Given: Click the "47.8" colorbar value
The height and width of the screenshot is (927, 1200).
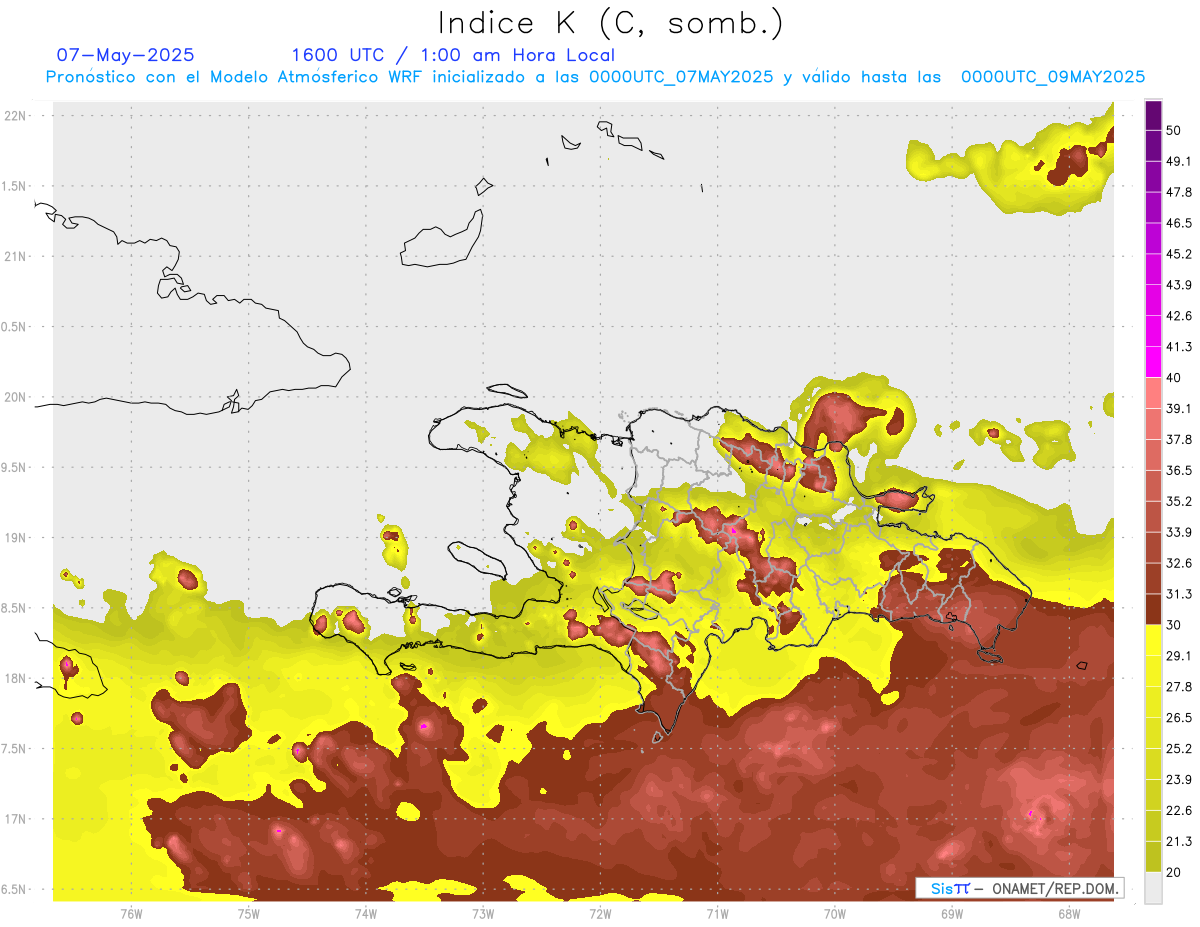Looking at the screenshot, I should (1178, 192).
